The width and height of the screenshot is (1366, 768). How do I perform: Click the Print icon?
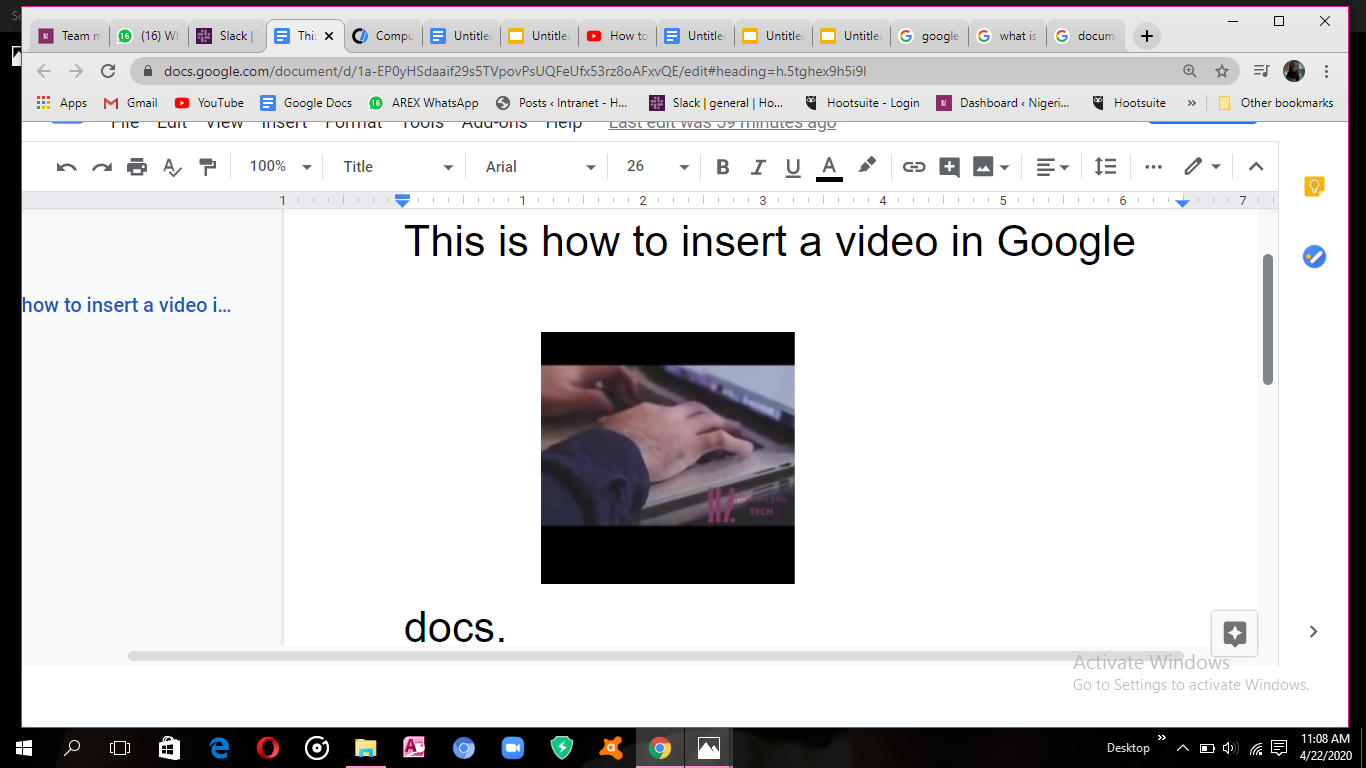(x=137, y=167)
